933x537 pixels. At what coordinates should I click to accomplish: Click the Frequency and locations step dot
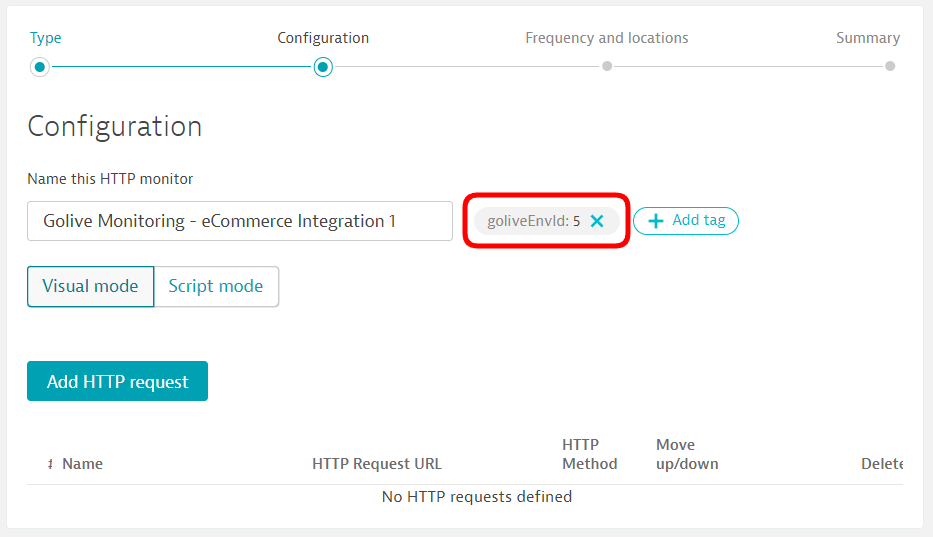pyautogui.click(x=607, y=67)
